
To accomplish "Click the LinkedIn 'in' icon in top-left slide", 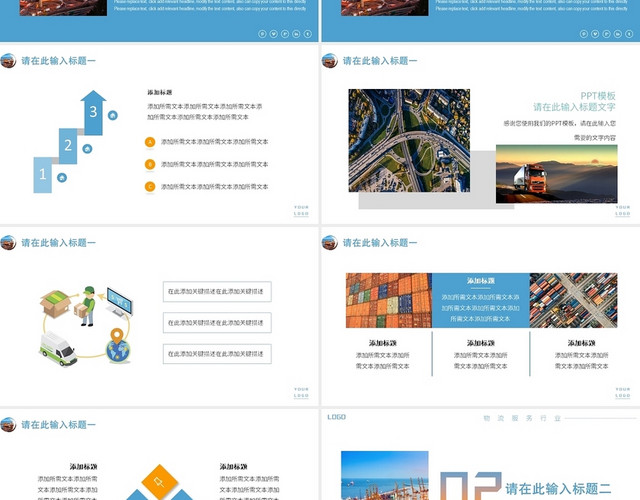I will coord(296,34).
